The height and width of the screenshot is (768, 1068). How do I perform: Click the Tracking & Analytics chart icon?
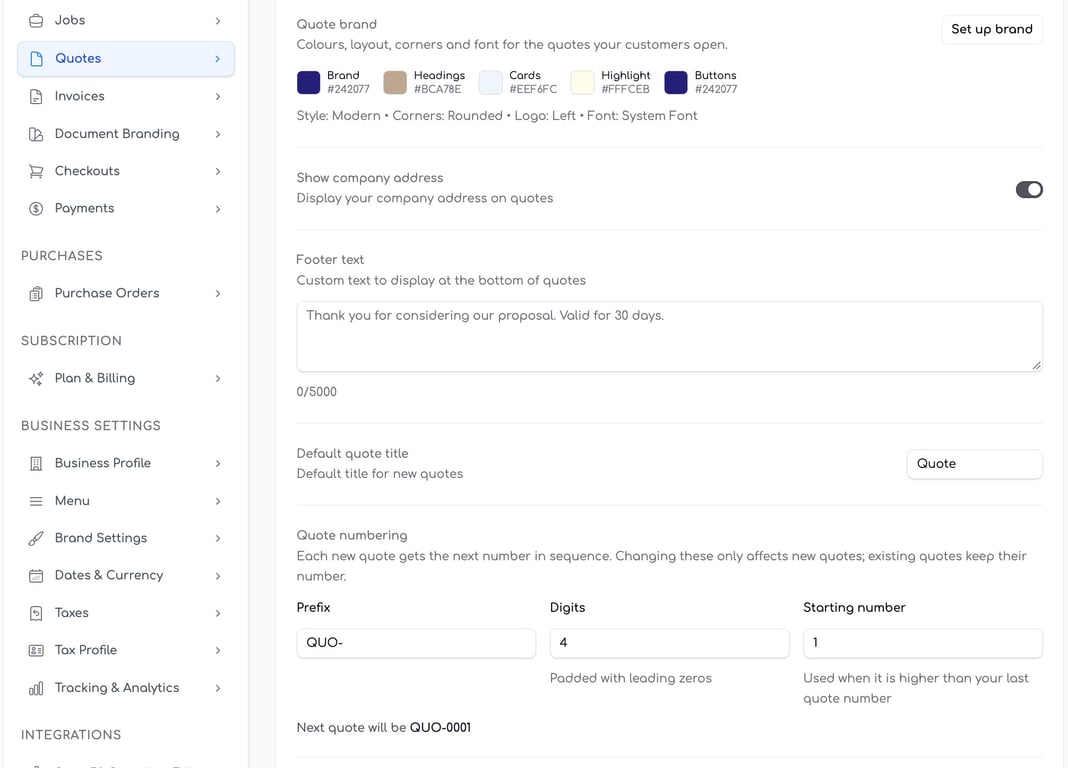[36, 688]
